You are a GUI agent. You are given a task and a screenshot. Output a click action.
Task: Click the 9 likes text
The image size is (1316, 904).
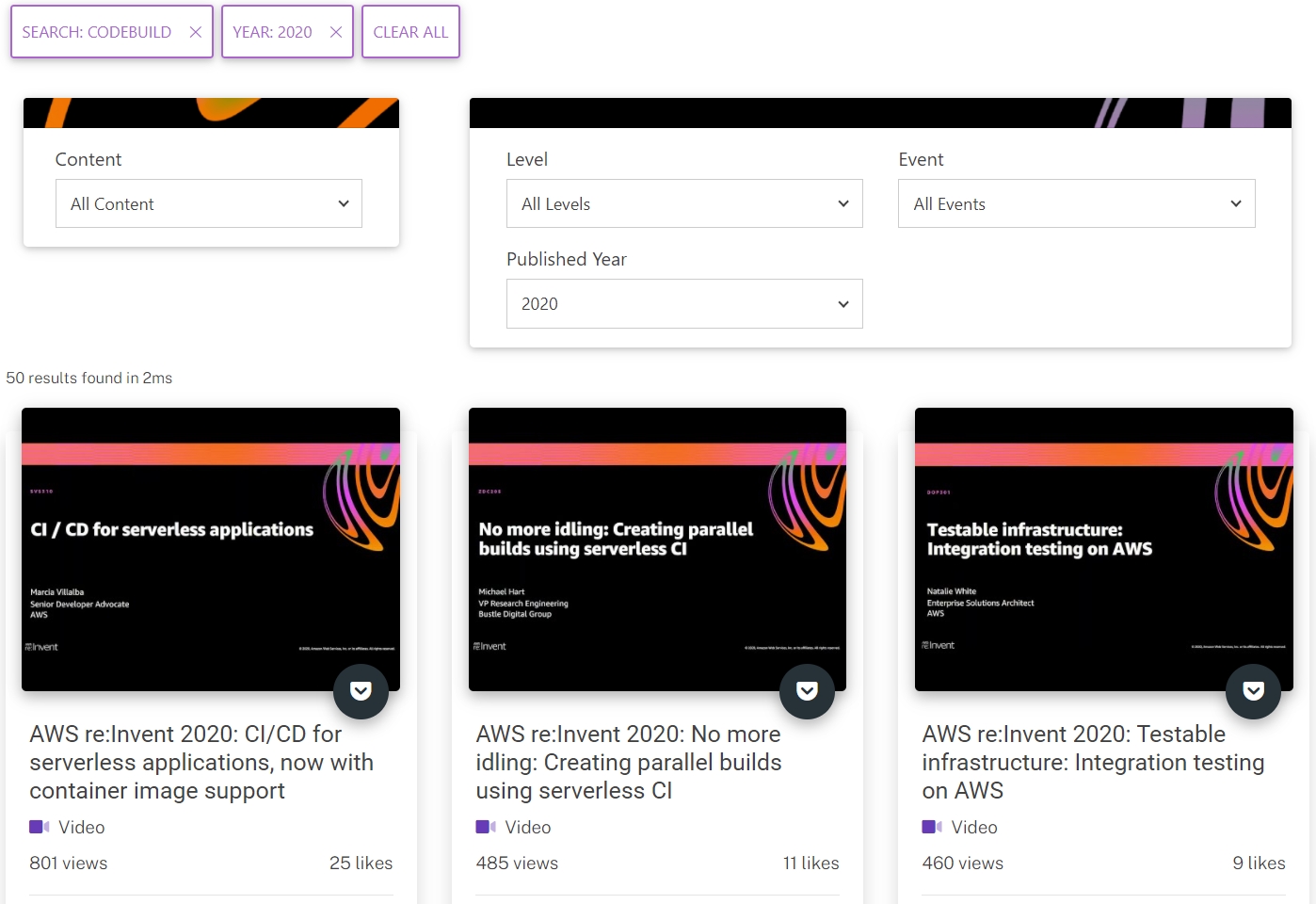pos(1259,863)
